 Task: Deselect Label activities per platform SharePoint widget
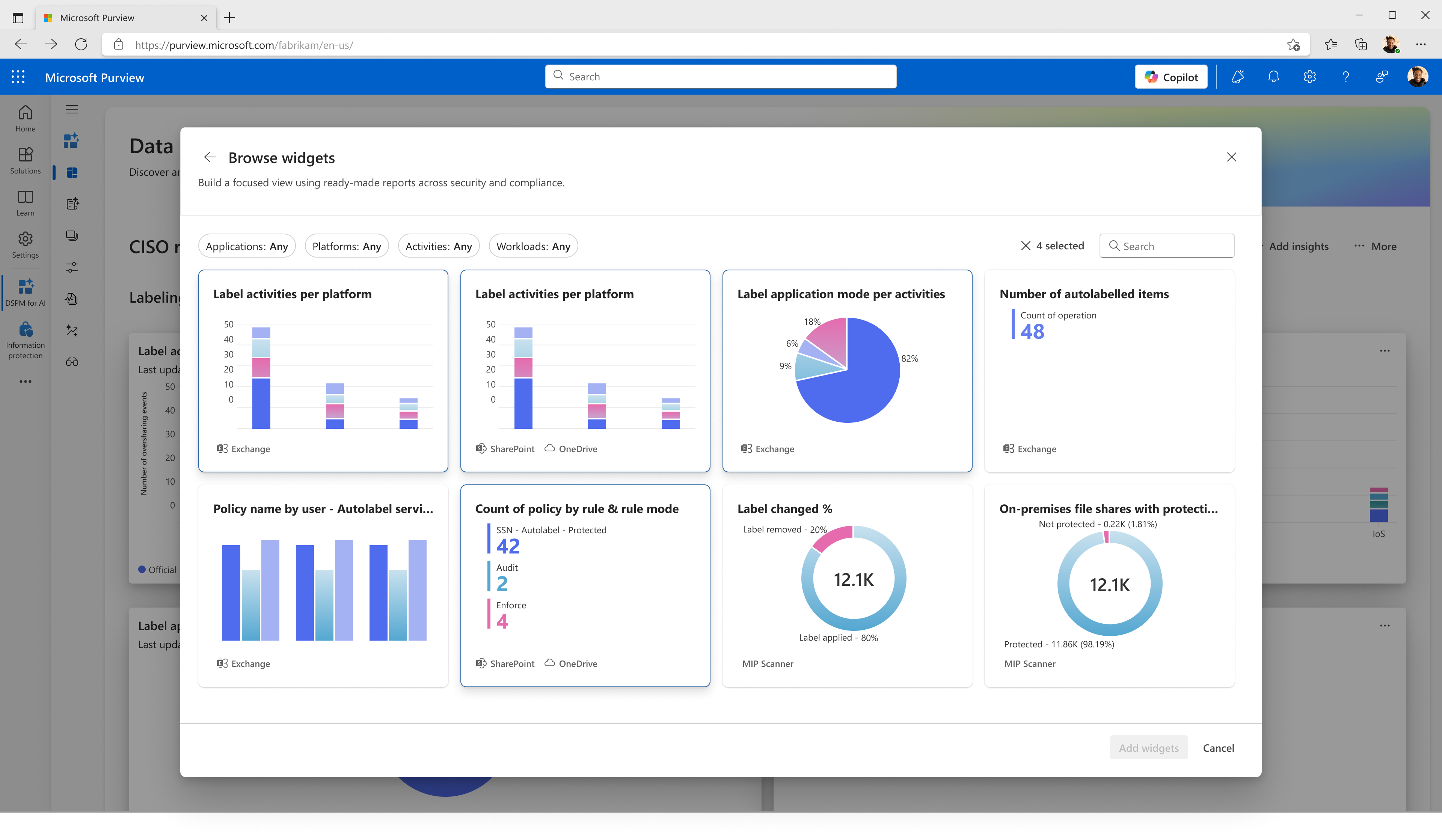point(585,371)
